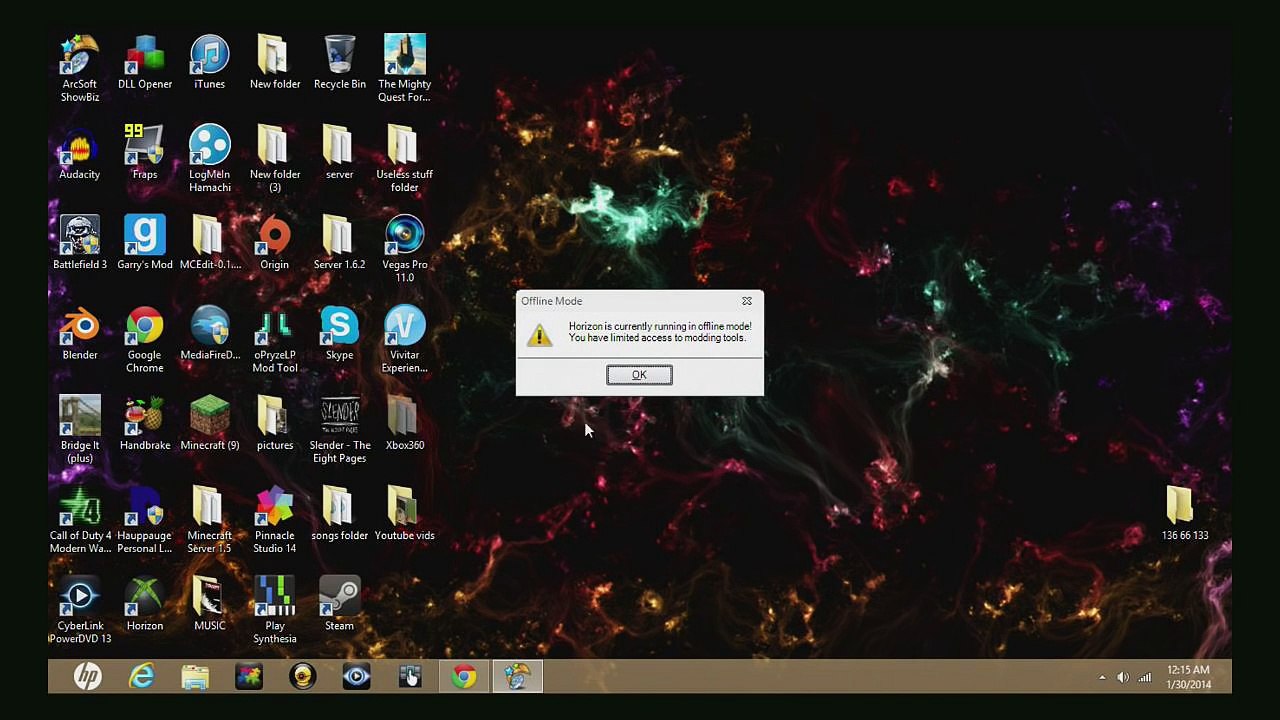Click OK in the Offline Mode dialog

pos(639,375)
